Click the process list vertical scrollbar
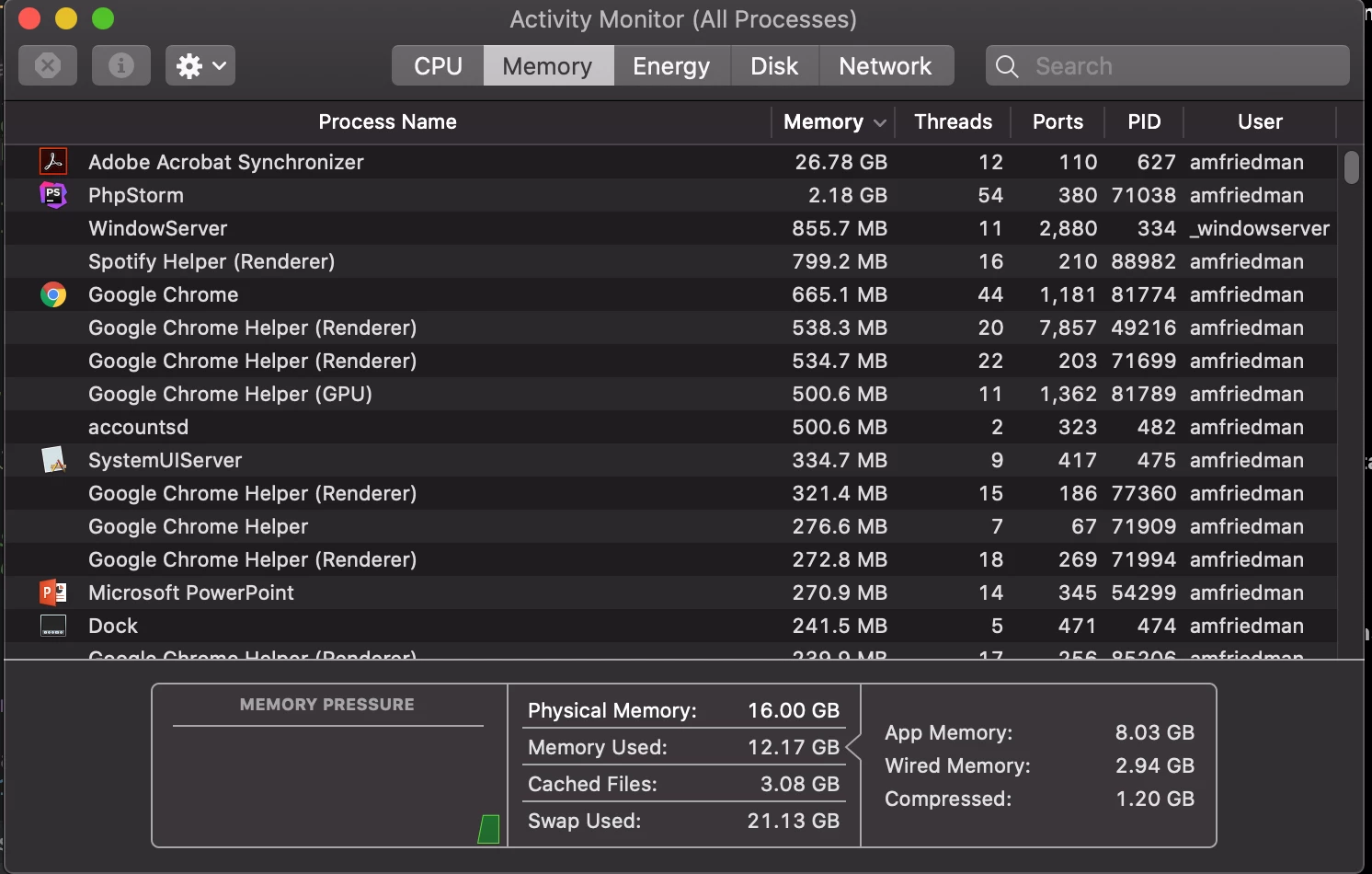 (1352, 167)
